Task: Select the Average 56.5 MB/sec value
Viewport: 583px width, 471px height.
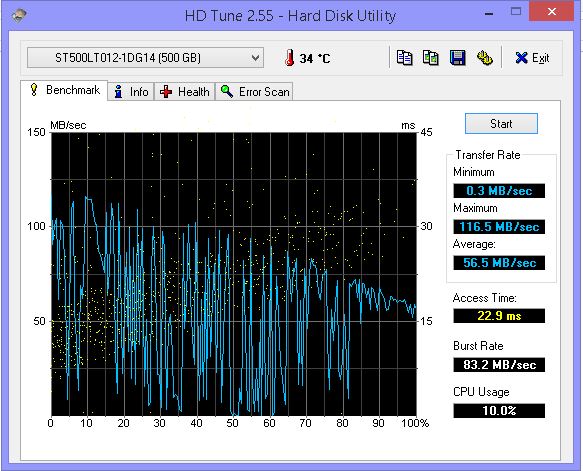Action: [x=499, y=262]
